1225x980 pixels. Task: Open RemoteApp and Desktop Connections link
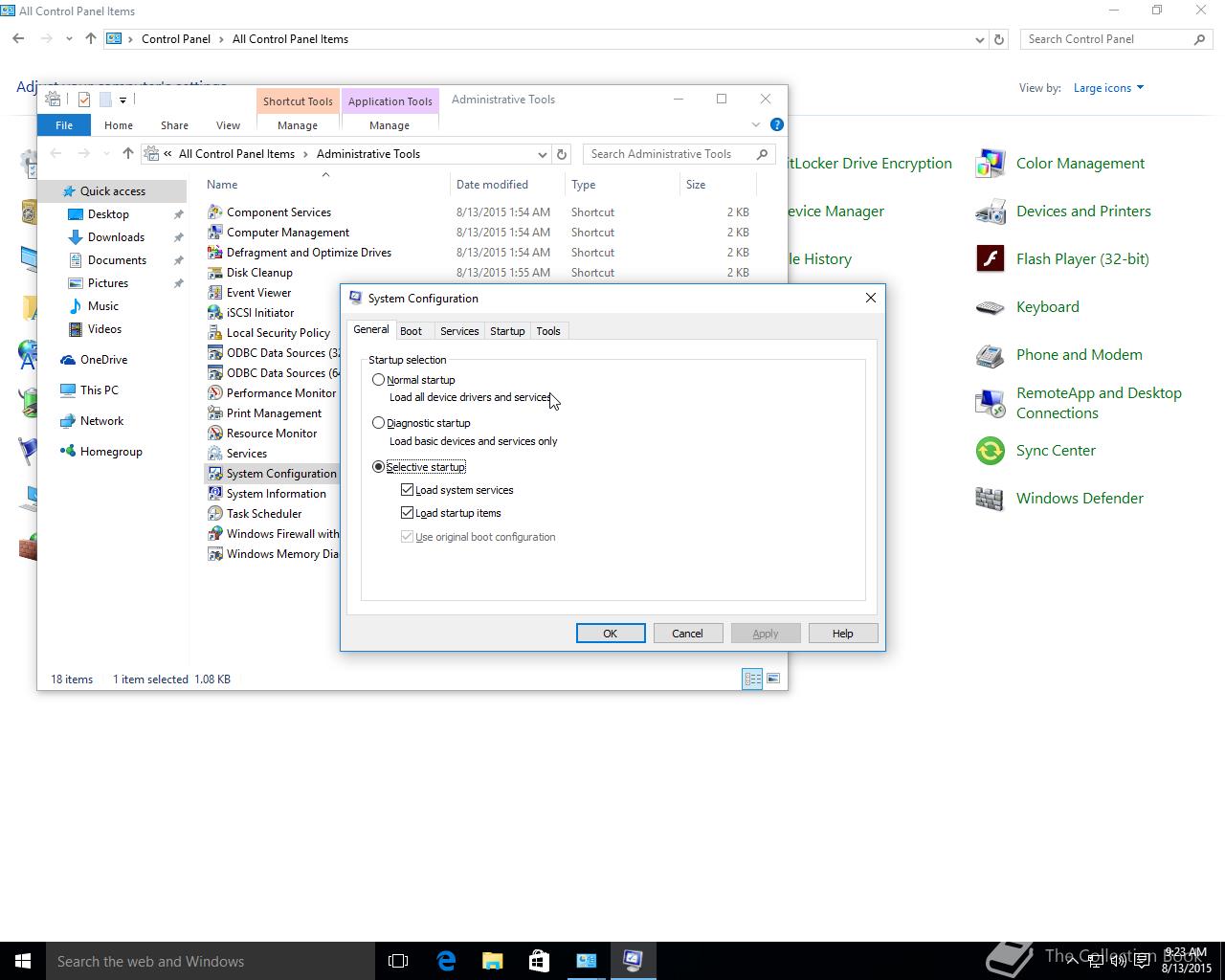(x=1099, y=403)
